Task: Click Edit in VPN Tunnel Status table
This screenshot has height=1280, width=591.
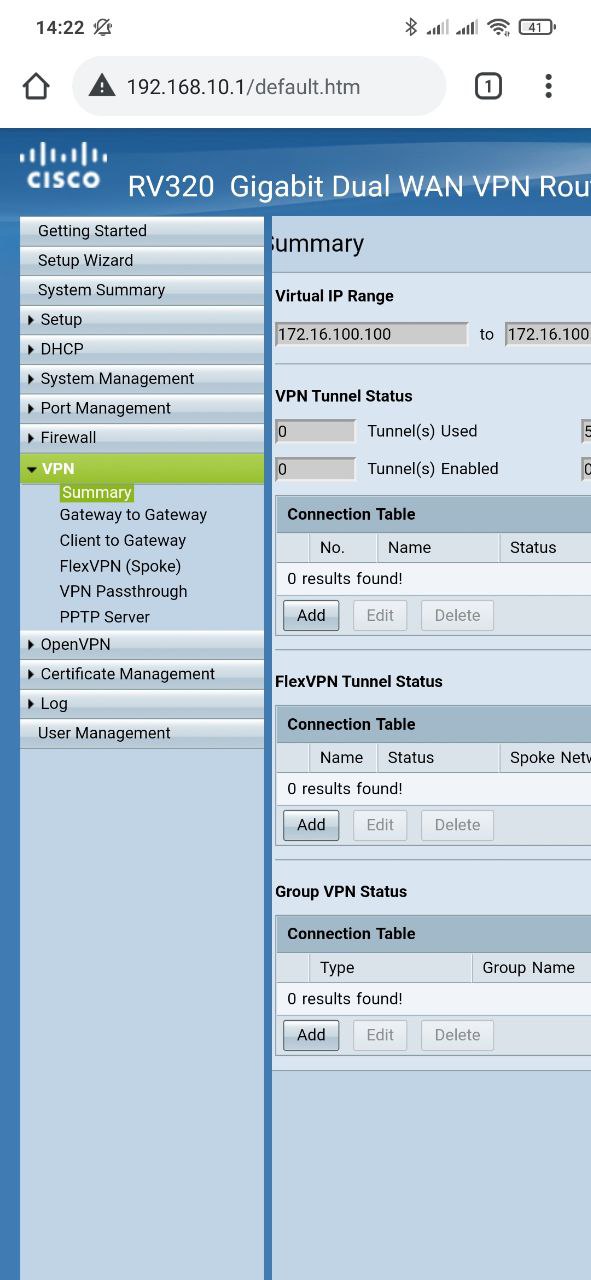Action: click(x=380, y=615)
